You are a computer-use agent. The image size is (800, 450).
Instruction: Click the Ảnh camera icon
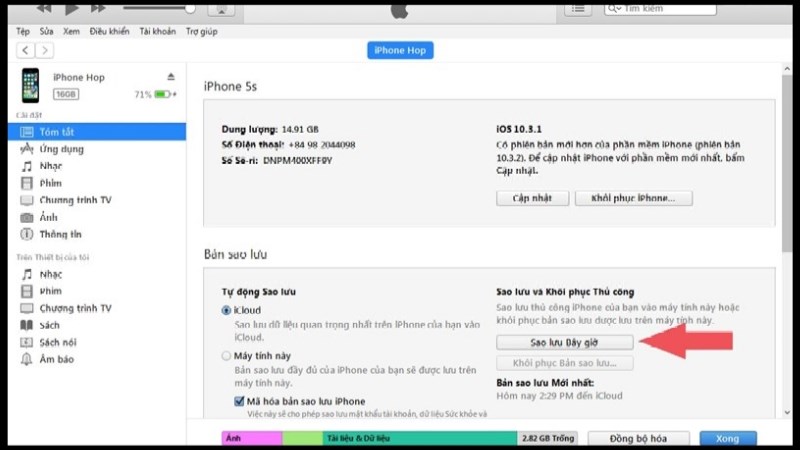(27, 217)
